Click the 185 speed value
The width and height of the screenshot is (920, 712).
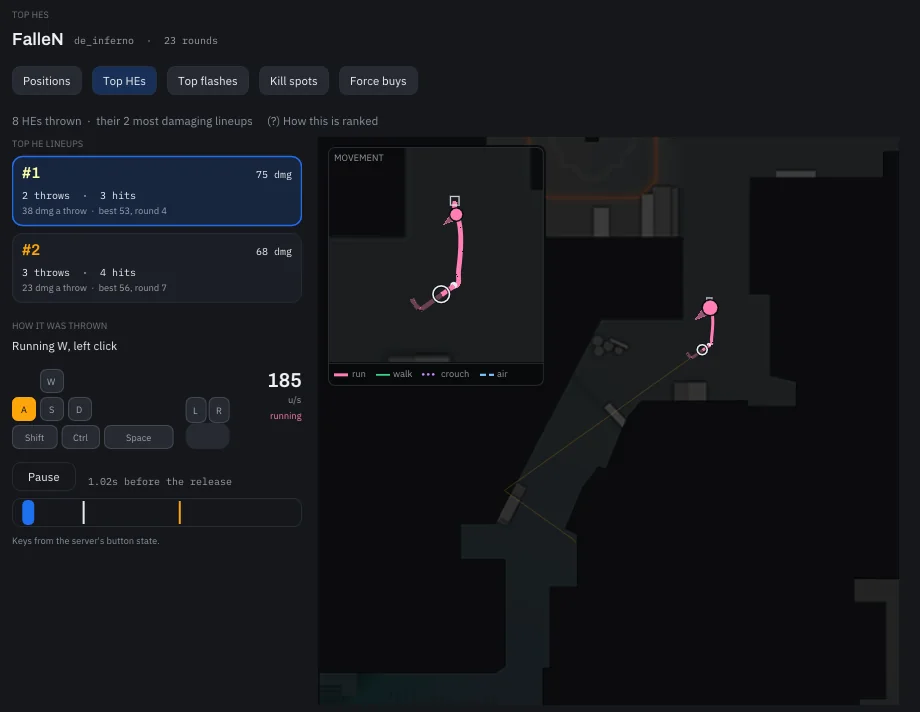[285, 380]
